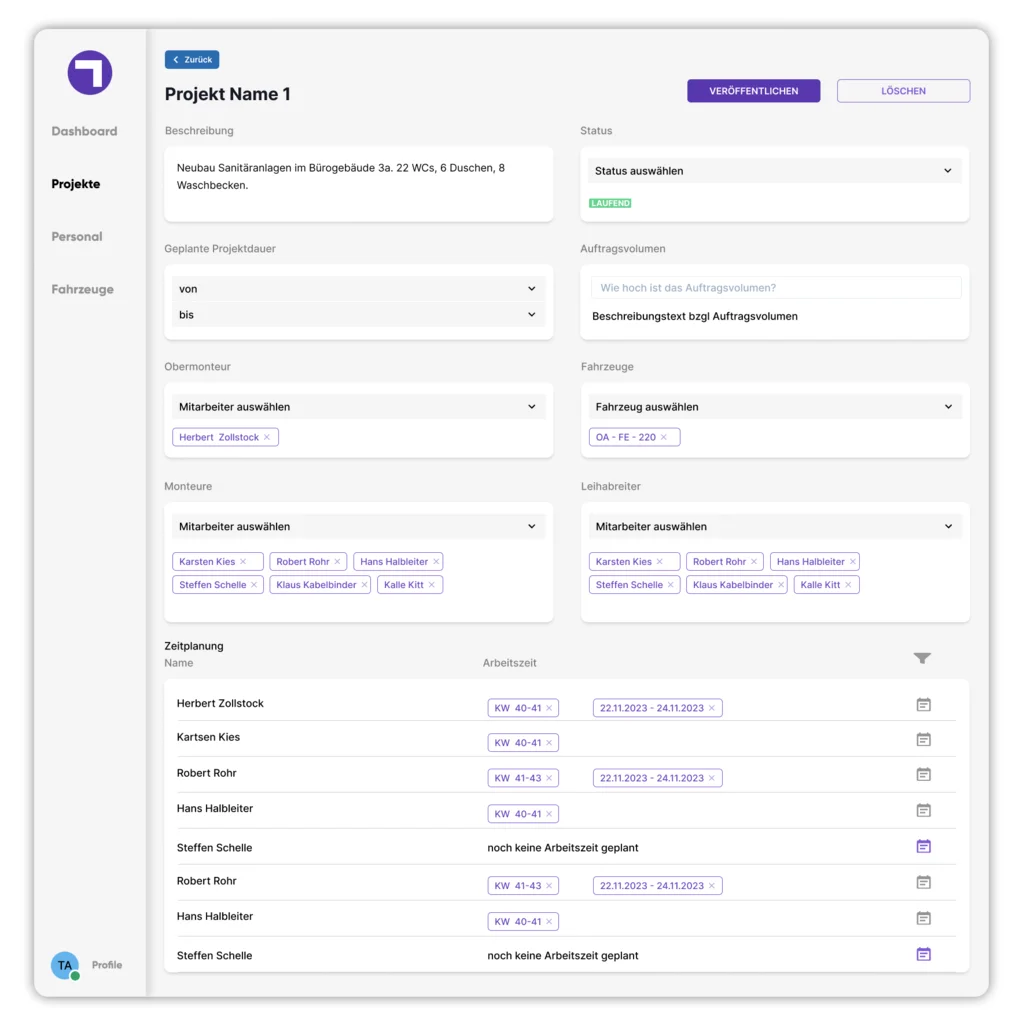Viewport: 1023px width, 1017px height.
Task: Open the filter icon in Zeitplanung
Action: point(921,658)
